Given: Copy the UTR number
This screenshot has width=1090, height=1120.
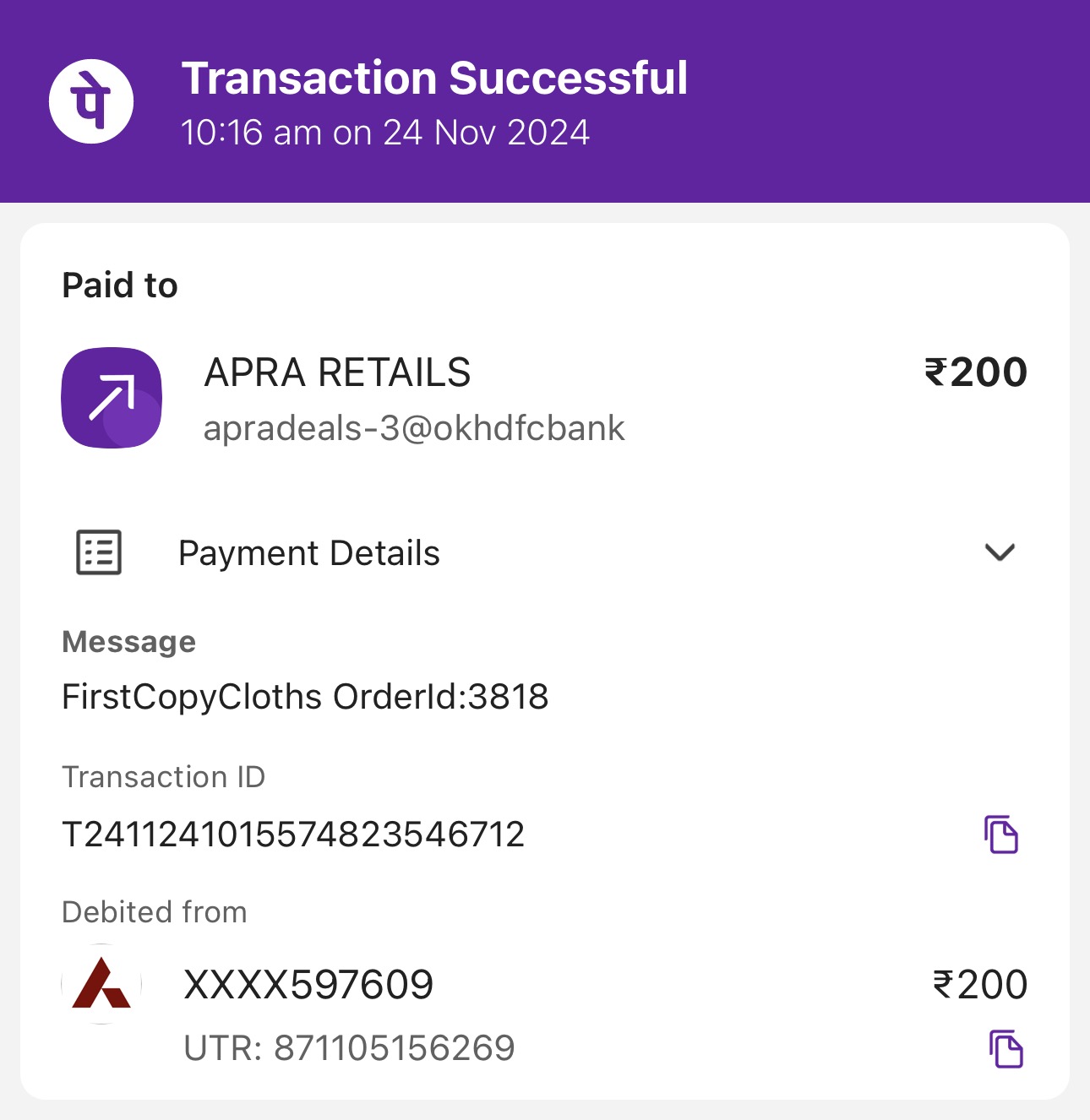Looking at the screenshot, I should click(x=1006, y=1049).
